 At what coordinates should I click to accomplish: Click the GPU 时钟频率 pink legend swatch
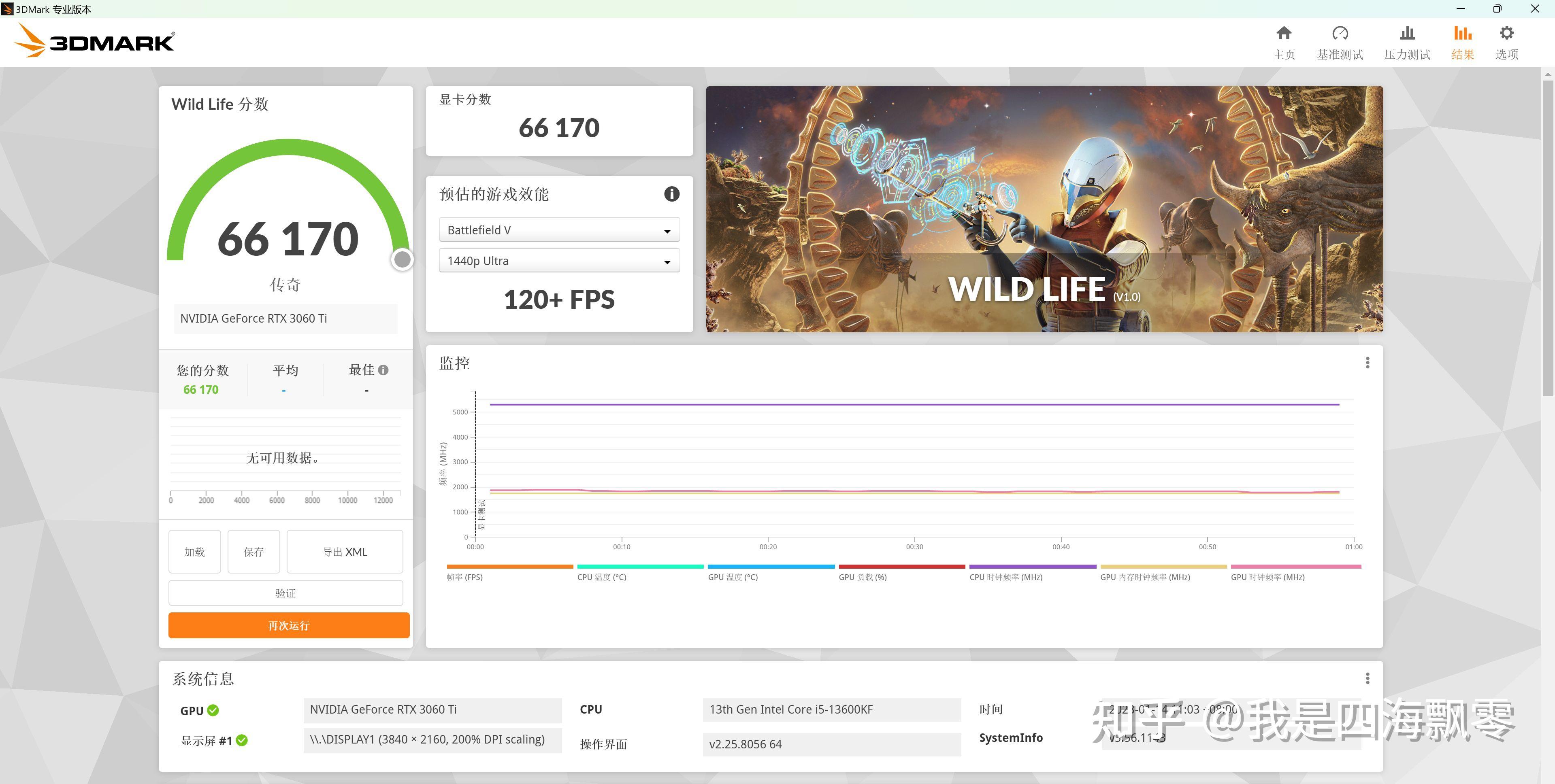point(1295,567)
